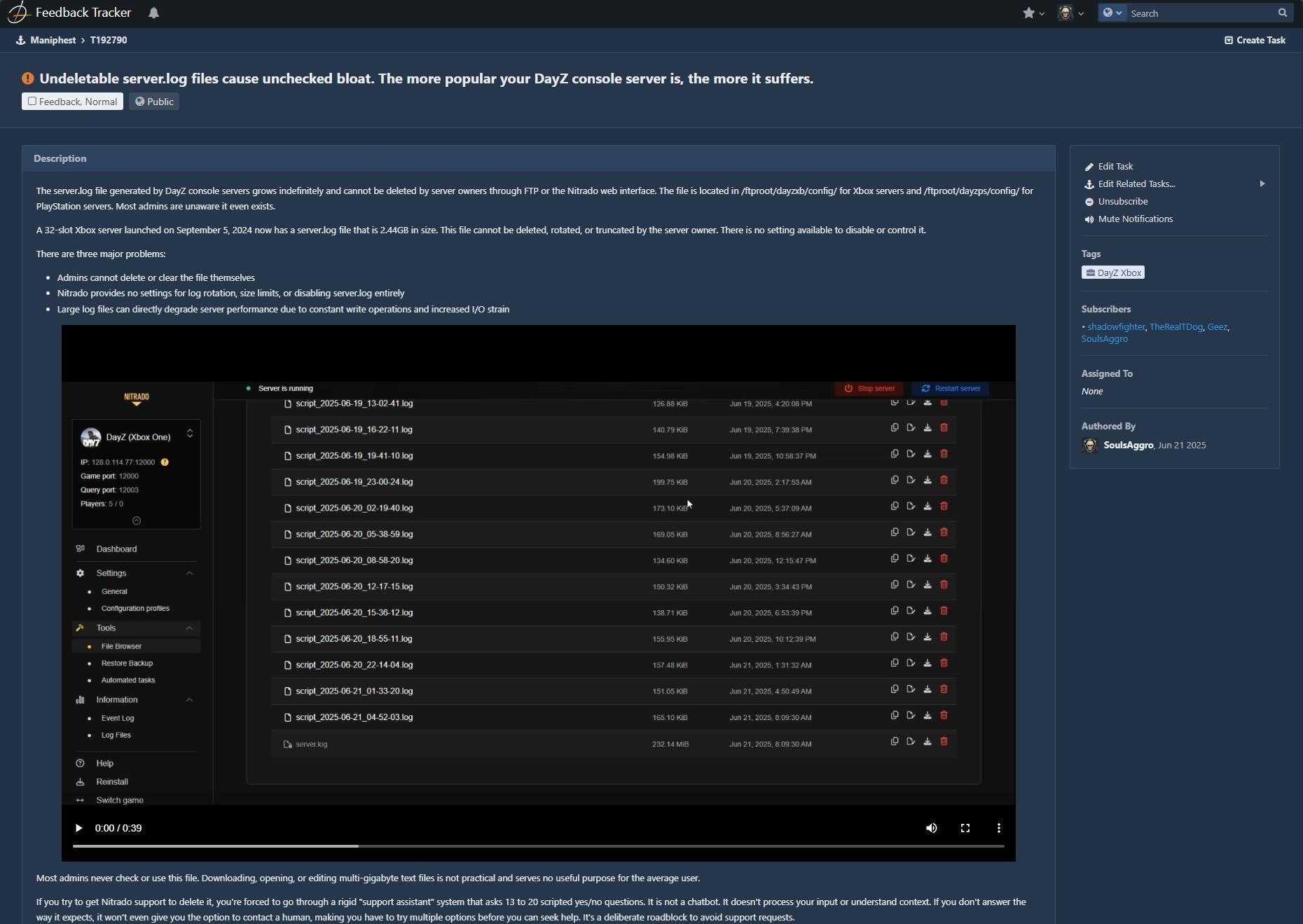Delete server.log with trash icon
This screenshot has height=924, width=1303.
pos(944,741)
